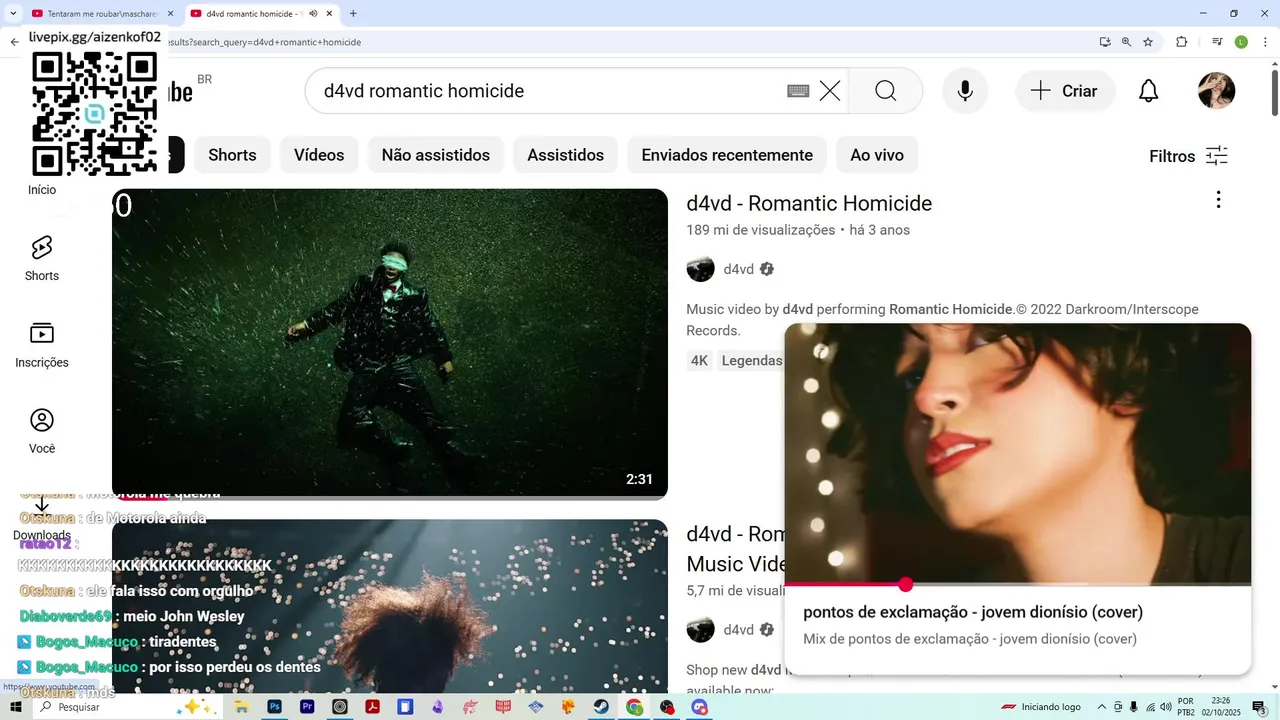Open the on-screen keyboard icon in search box
The image size is (1280, 720).
pyautogui.click(x=797, y=91)
